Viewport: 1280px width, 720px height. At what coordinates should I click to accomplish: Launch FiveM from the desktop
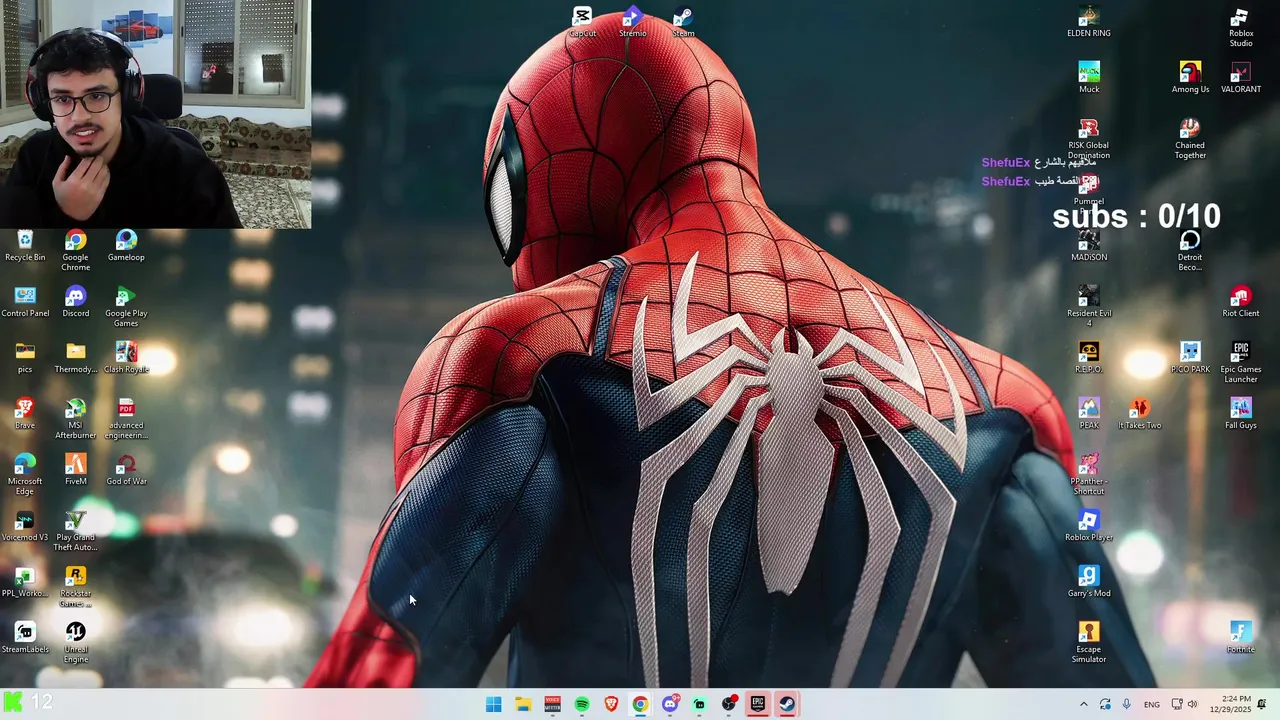pos(75,470)
